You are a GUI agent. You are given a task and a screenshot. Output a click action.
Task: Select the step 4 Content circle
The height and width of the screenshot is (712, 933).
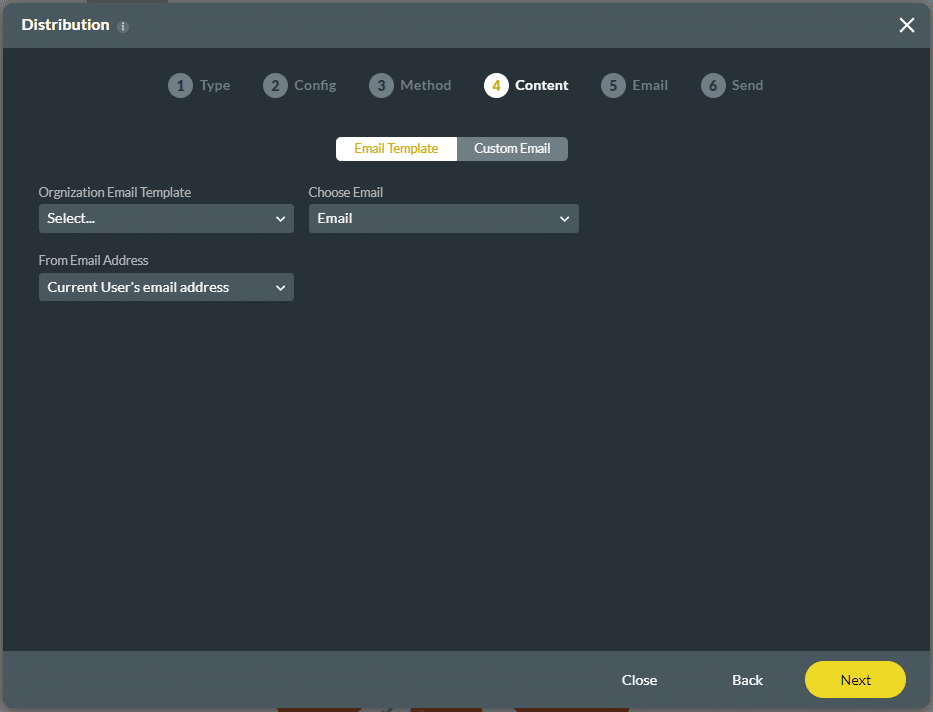pos(496,85)
